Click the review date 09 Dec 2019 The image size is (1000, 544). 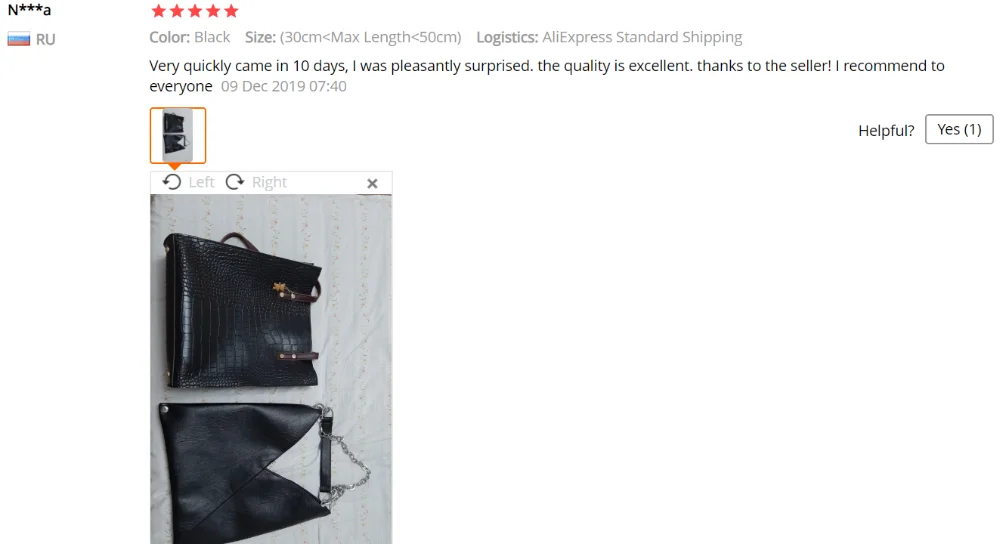coord(284,86)
